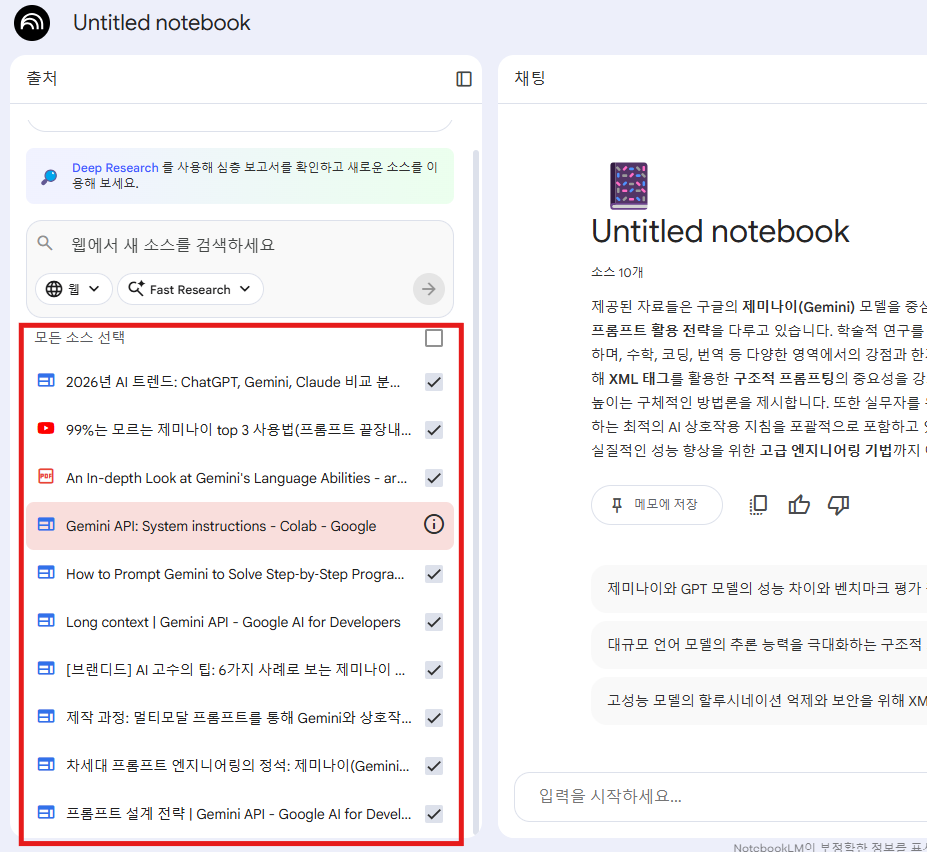Click the icon of 제작 과정 source
This screenshot has width=927, height=852.
46,716
